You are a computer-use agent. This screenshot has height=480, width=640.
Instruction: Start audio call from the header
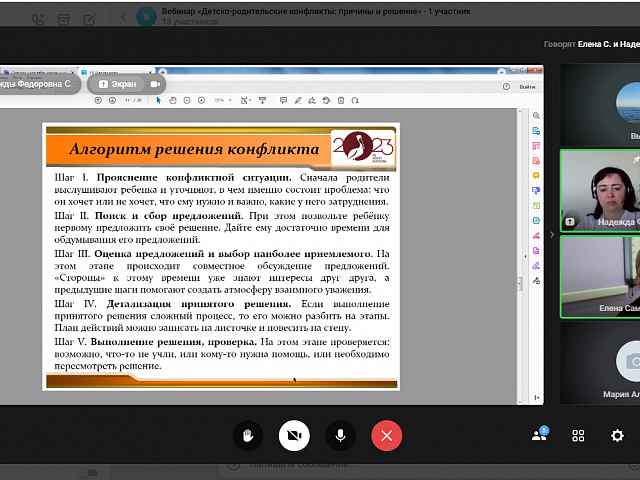tap(38, 18)
